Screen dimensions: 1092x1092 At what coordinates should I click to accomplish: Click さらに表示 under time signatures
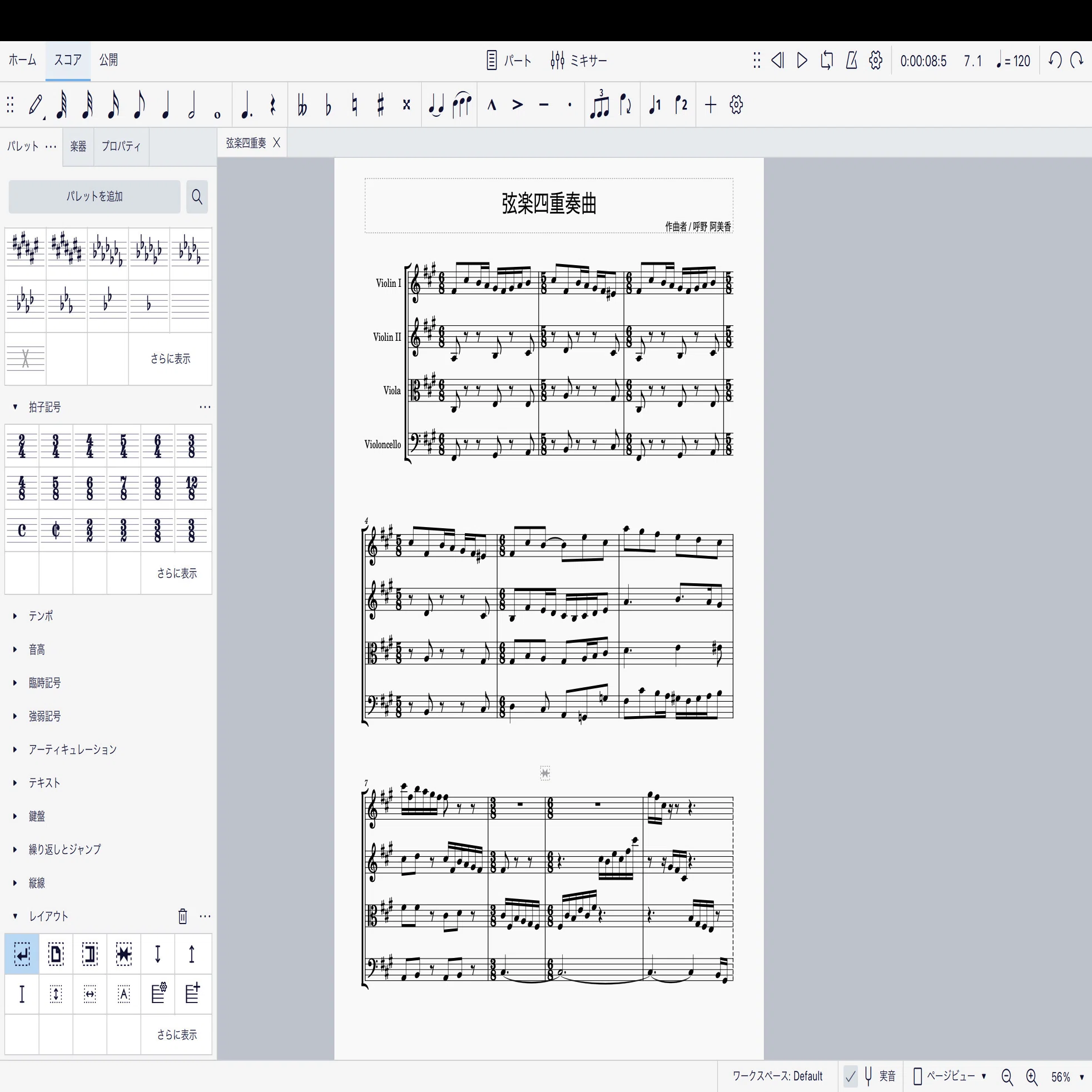pos(177,573)
